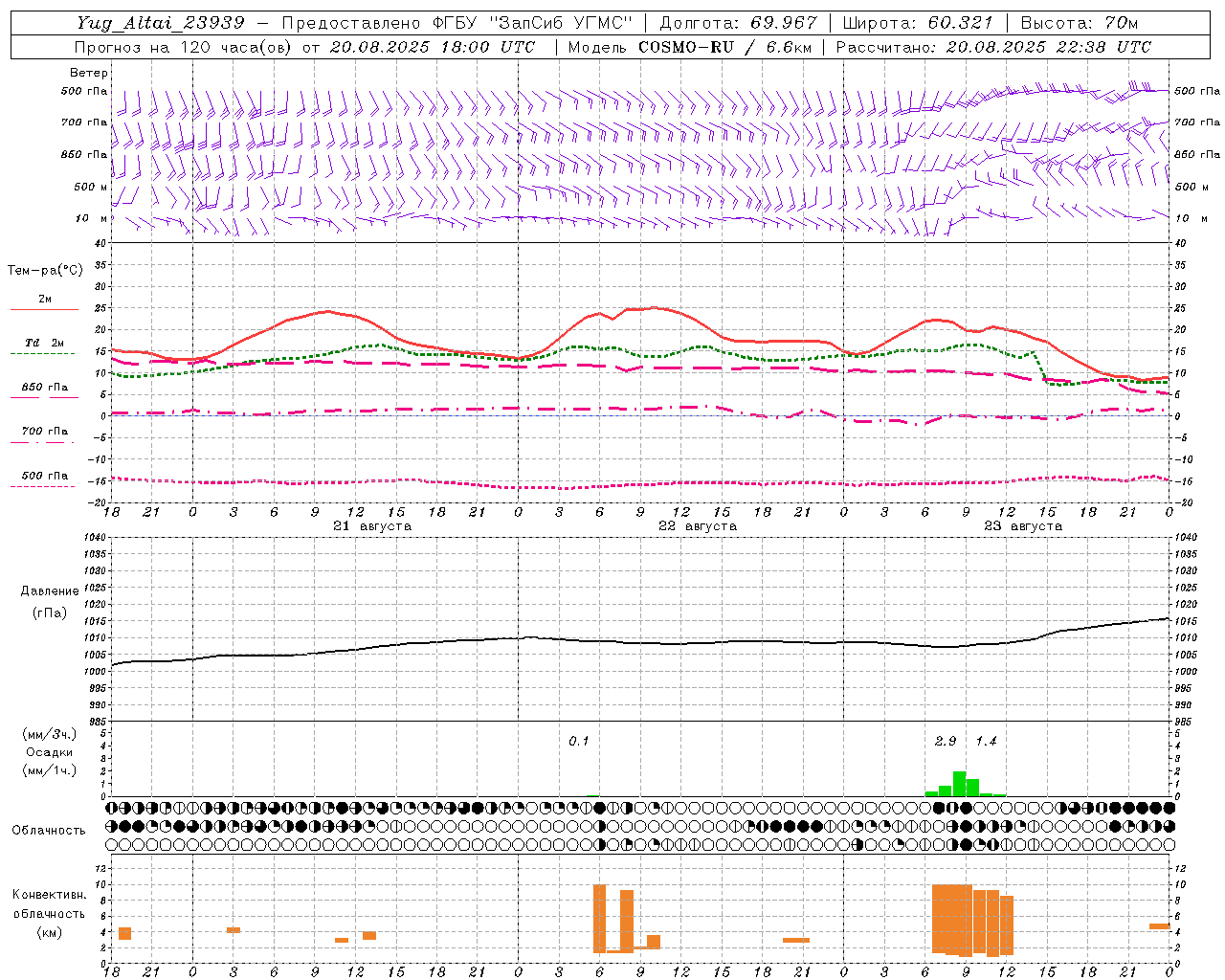
Task: Click the 22 августа date label
Action: pyautogui.click(x=698, y=526)
